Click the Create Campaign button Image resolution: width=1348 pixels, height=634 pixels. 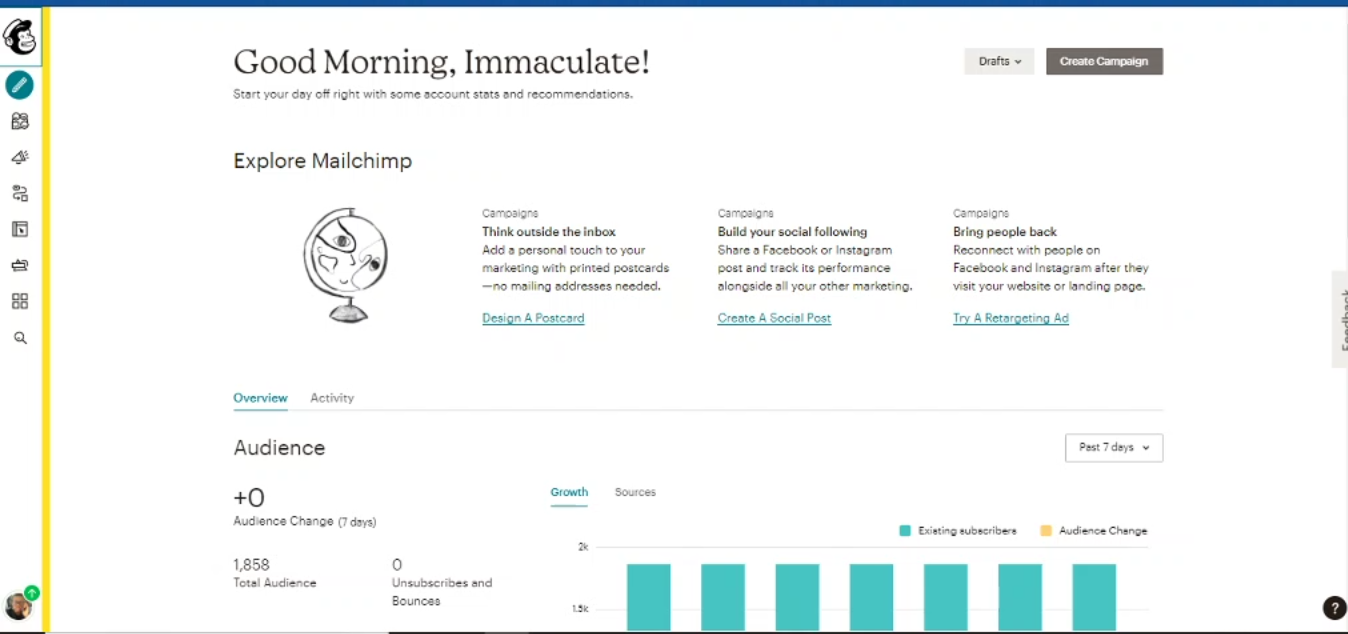tap(1104, 61)
